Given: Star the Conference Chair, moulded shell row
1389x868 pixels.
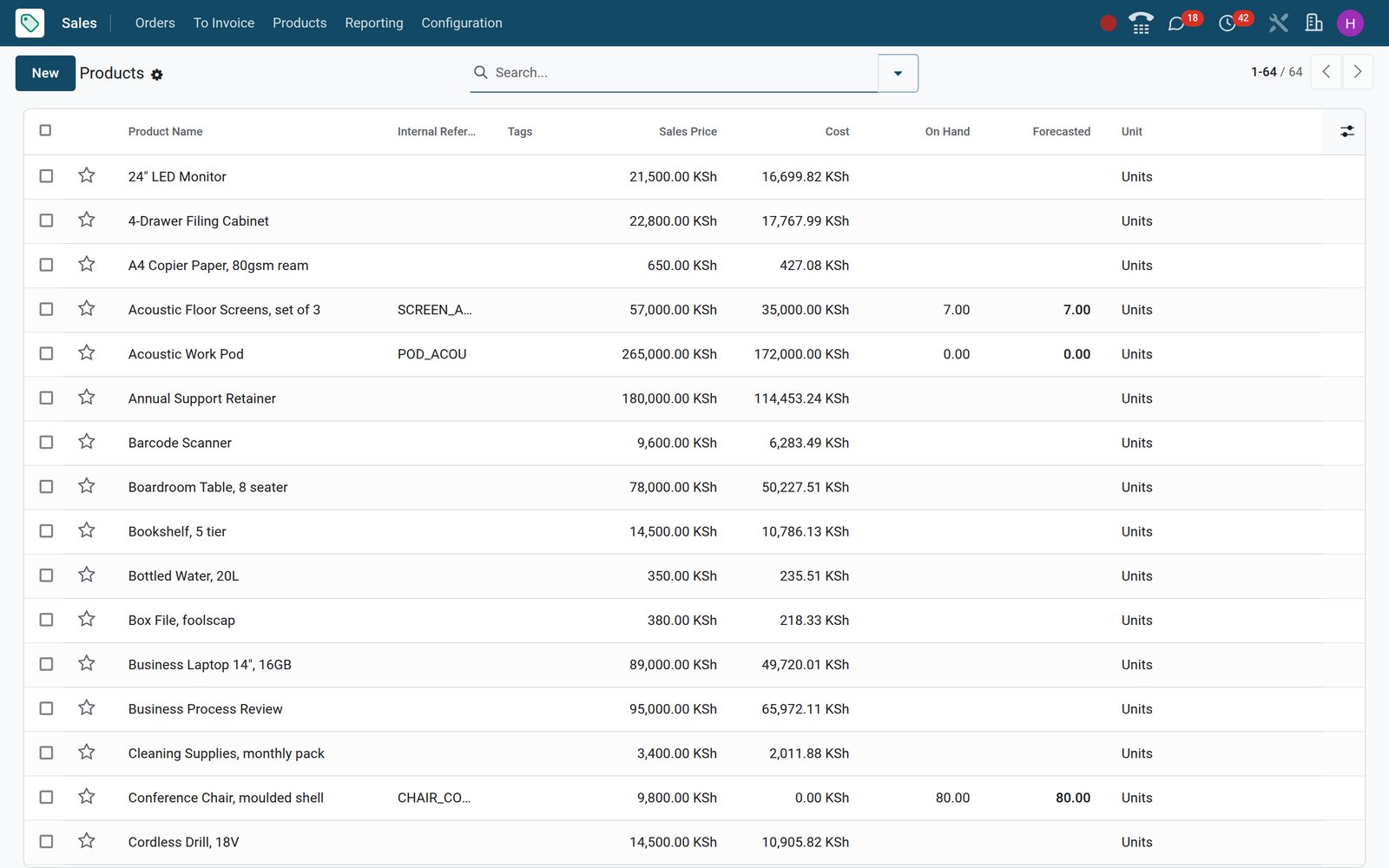Looking at the screenshot, I should (87, 796).
